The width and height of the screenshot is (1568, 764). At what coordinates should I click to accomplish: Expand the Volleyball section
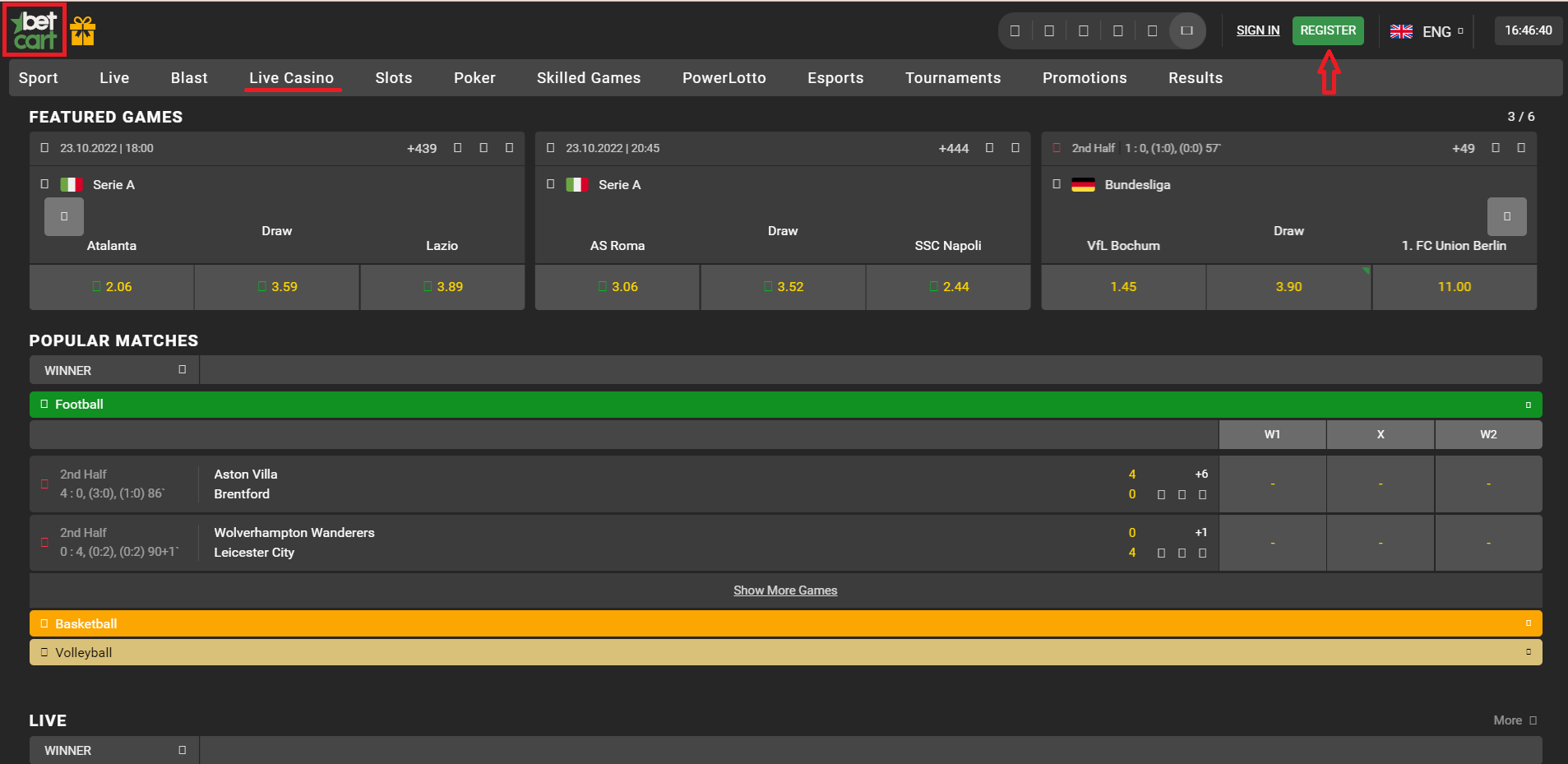coord(1528,652)
